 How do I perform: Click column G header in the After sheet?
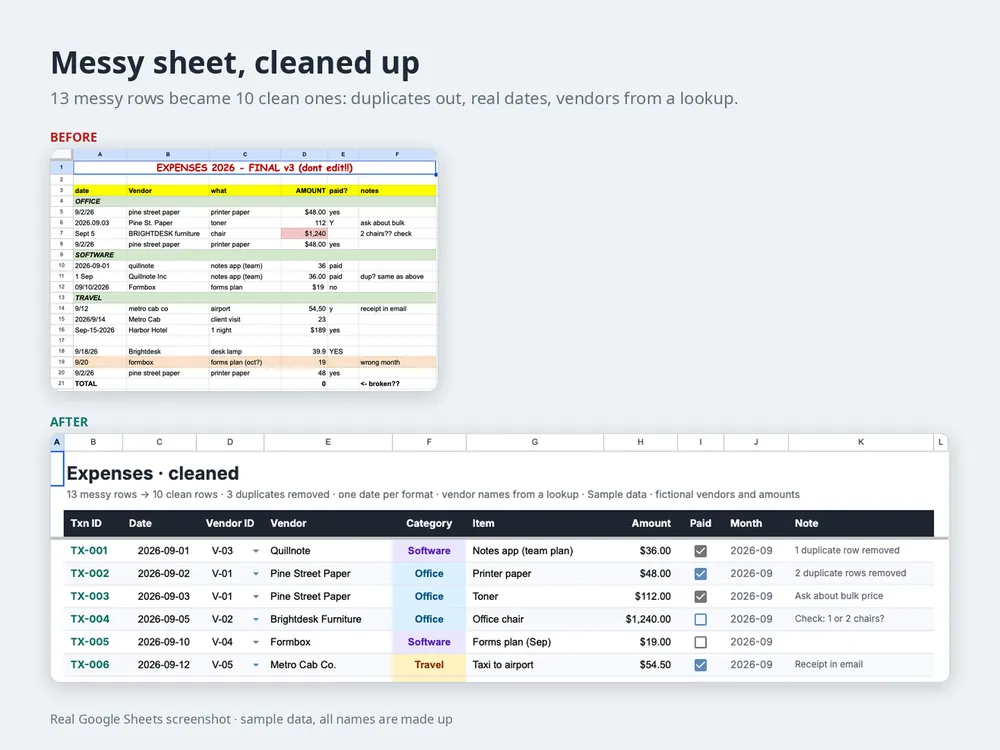click(534, 442)
